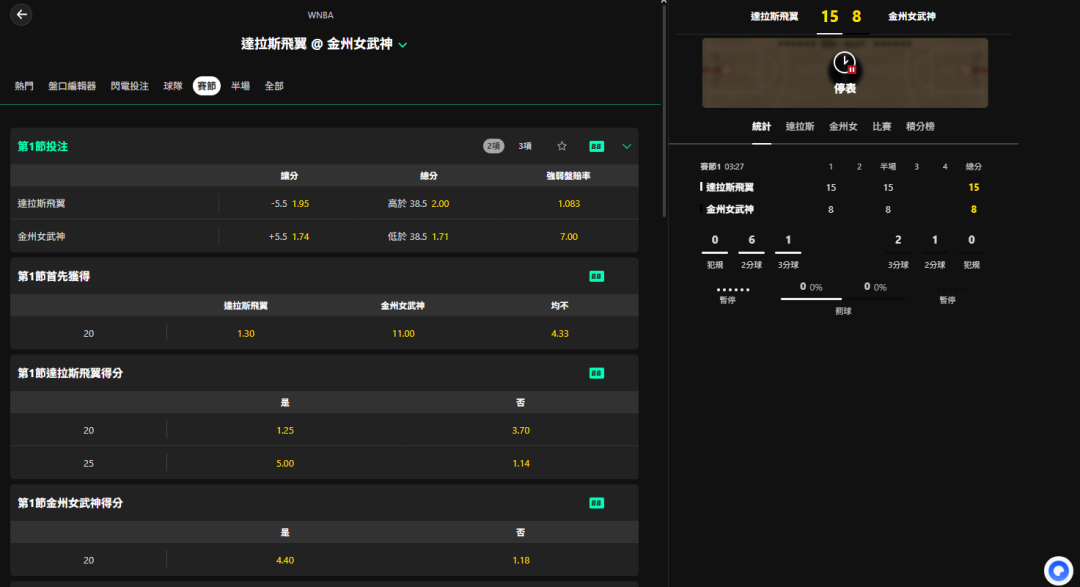
Task: Open bet builder badge in 第1節投注 header
Action: 596,146
